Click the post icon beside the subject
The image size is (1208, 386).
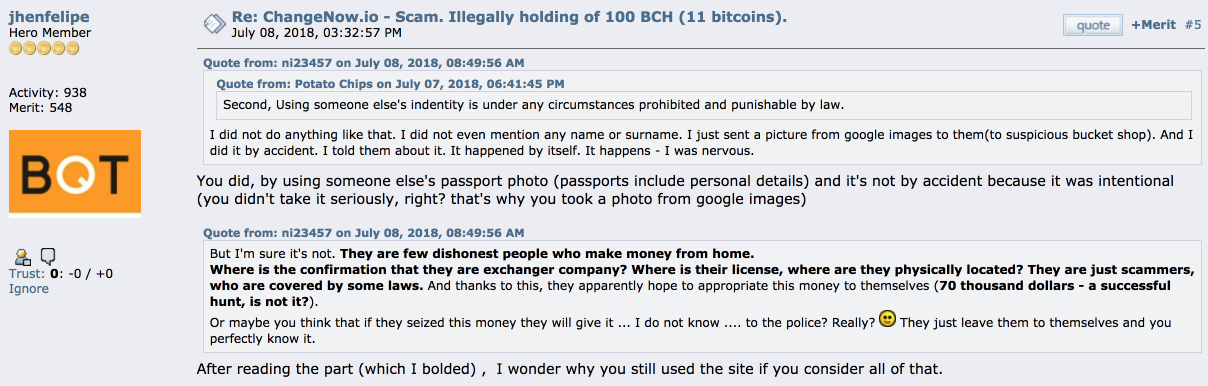point(213,24)
